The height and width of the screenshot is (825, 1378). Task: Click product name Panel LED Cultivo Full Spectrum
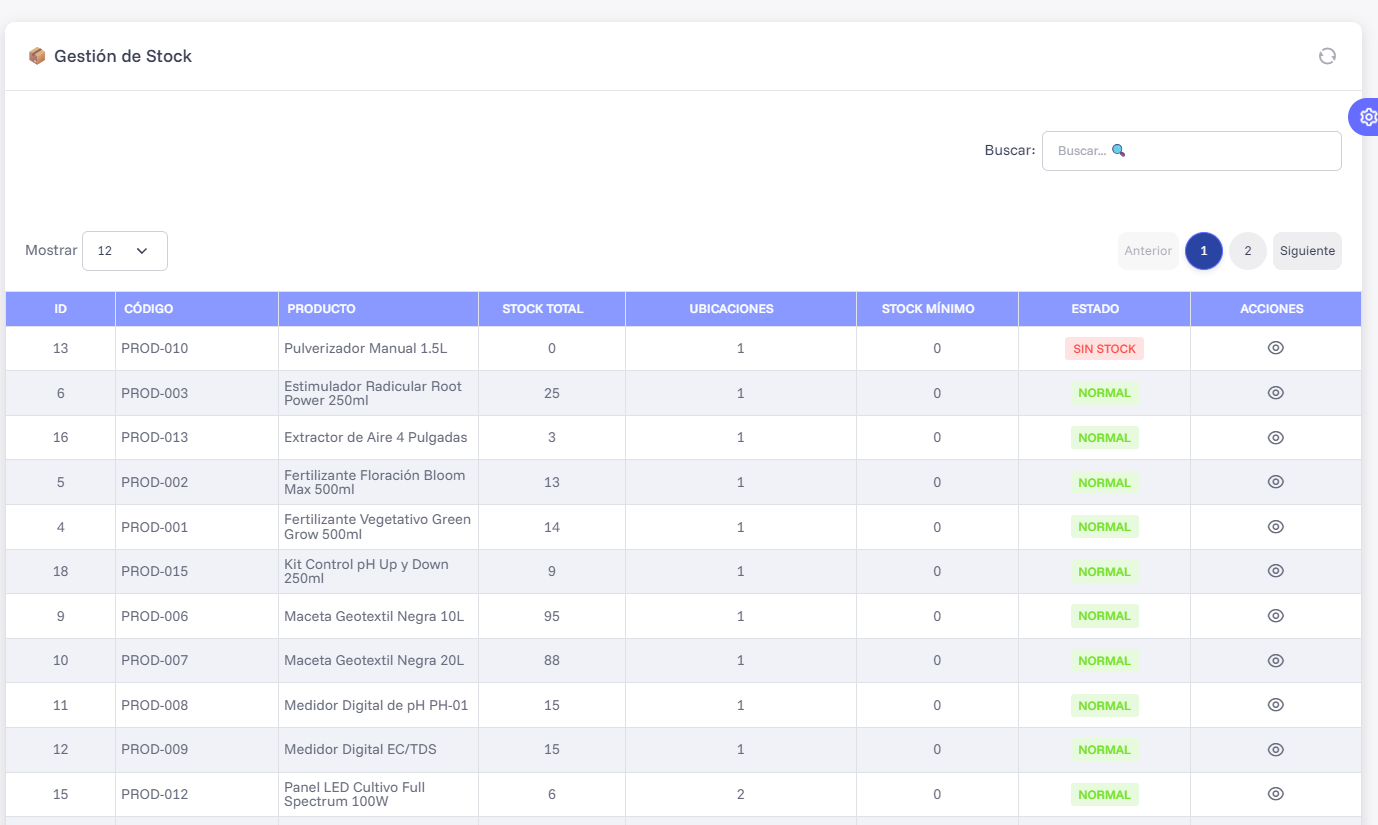coord(355,794)
